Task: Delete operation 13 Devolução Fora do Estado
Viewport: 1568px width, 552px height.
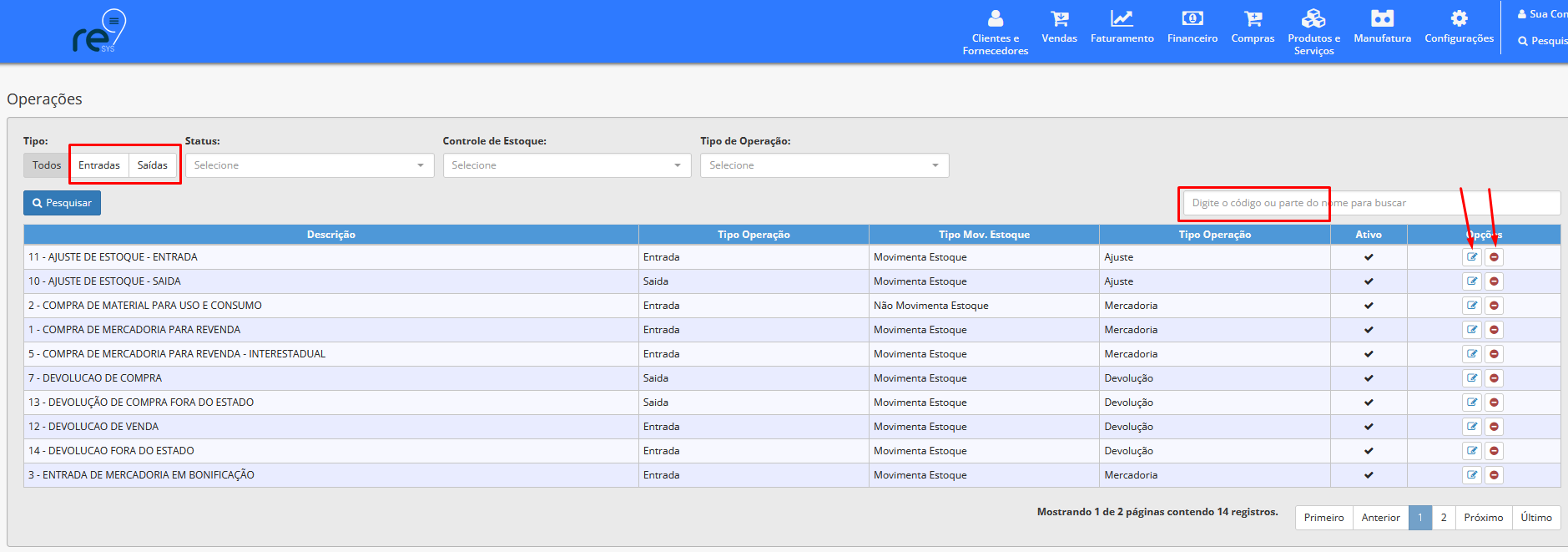Action: [x=1494, y=403]
